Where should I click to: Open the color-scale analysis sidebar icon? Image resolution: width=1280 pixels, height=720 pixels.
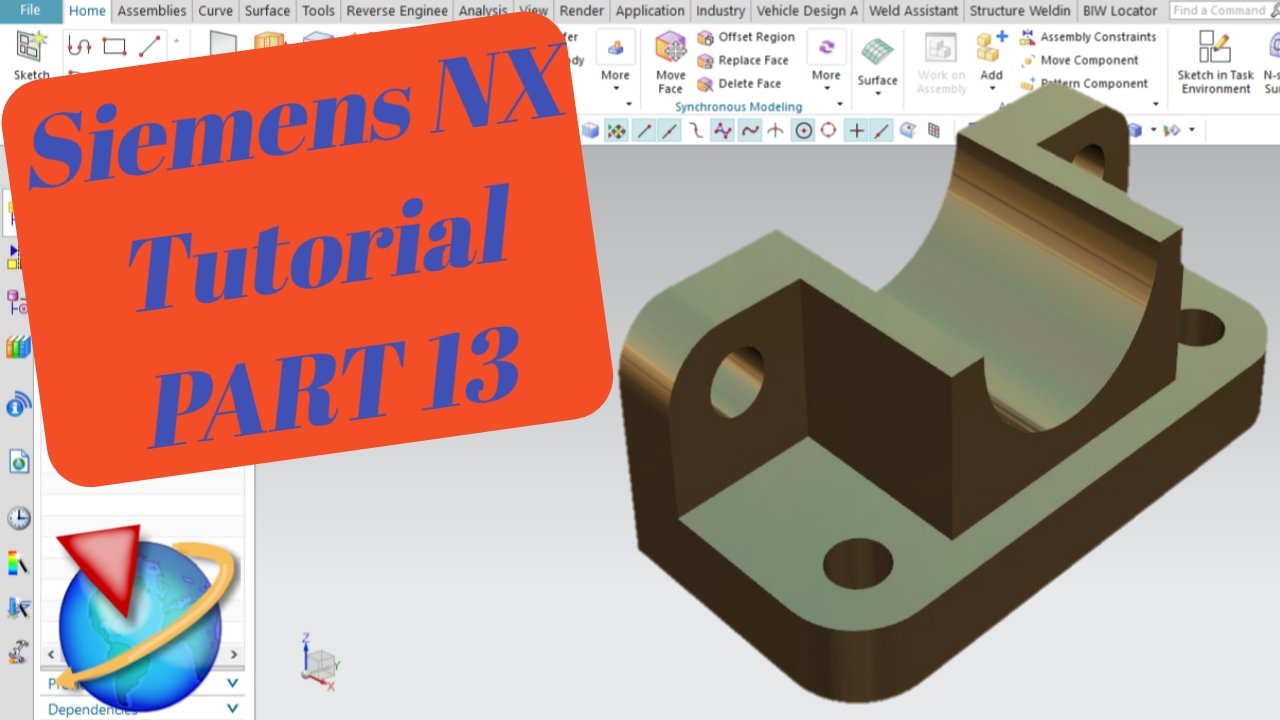[x=18, y=563]
